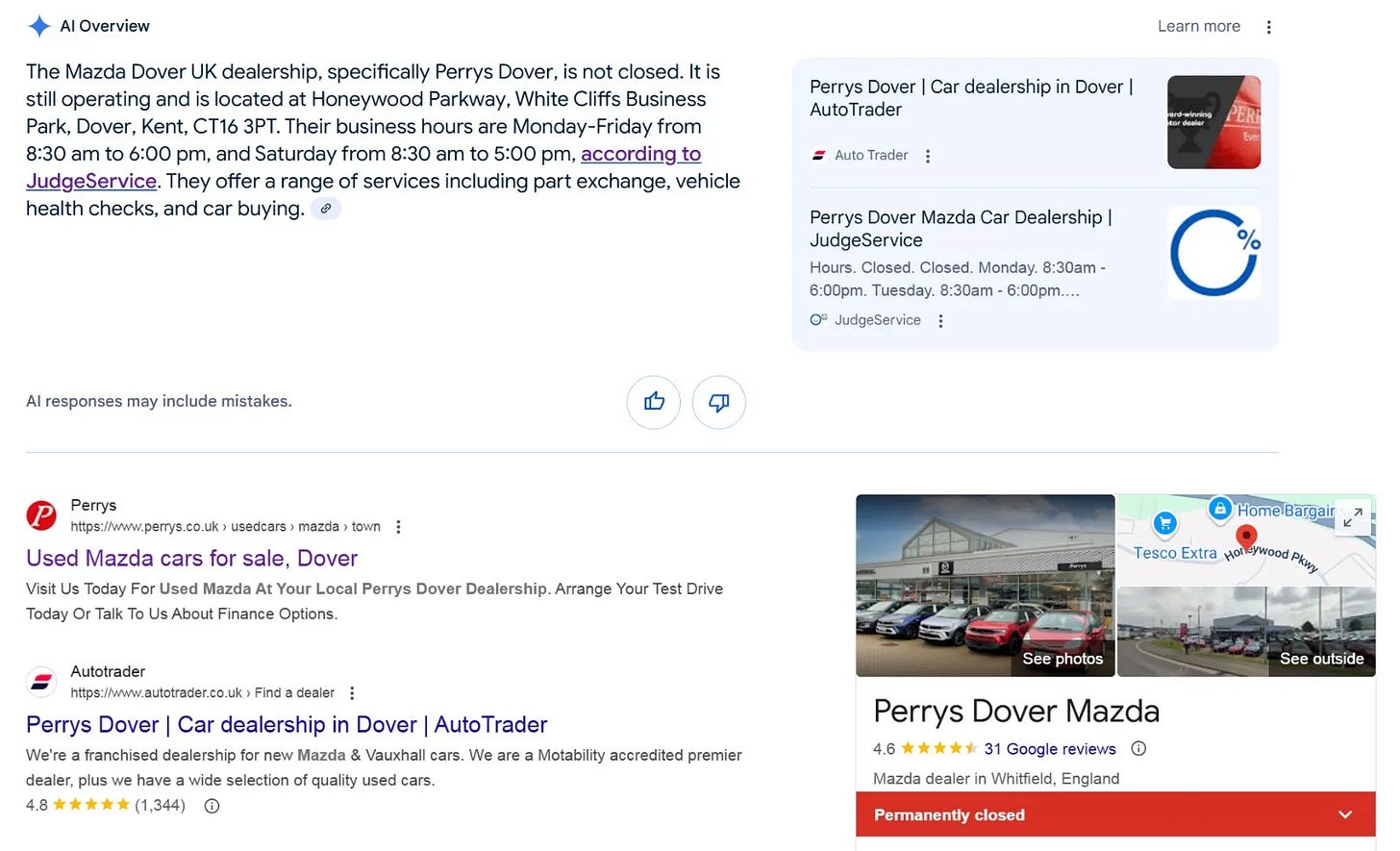1400x851 pixels.
Task: Click the AI Overview sparkle icon
Action: [38, 26]
